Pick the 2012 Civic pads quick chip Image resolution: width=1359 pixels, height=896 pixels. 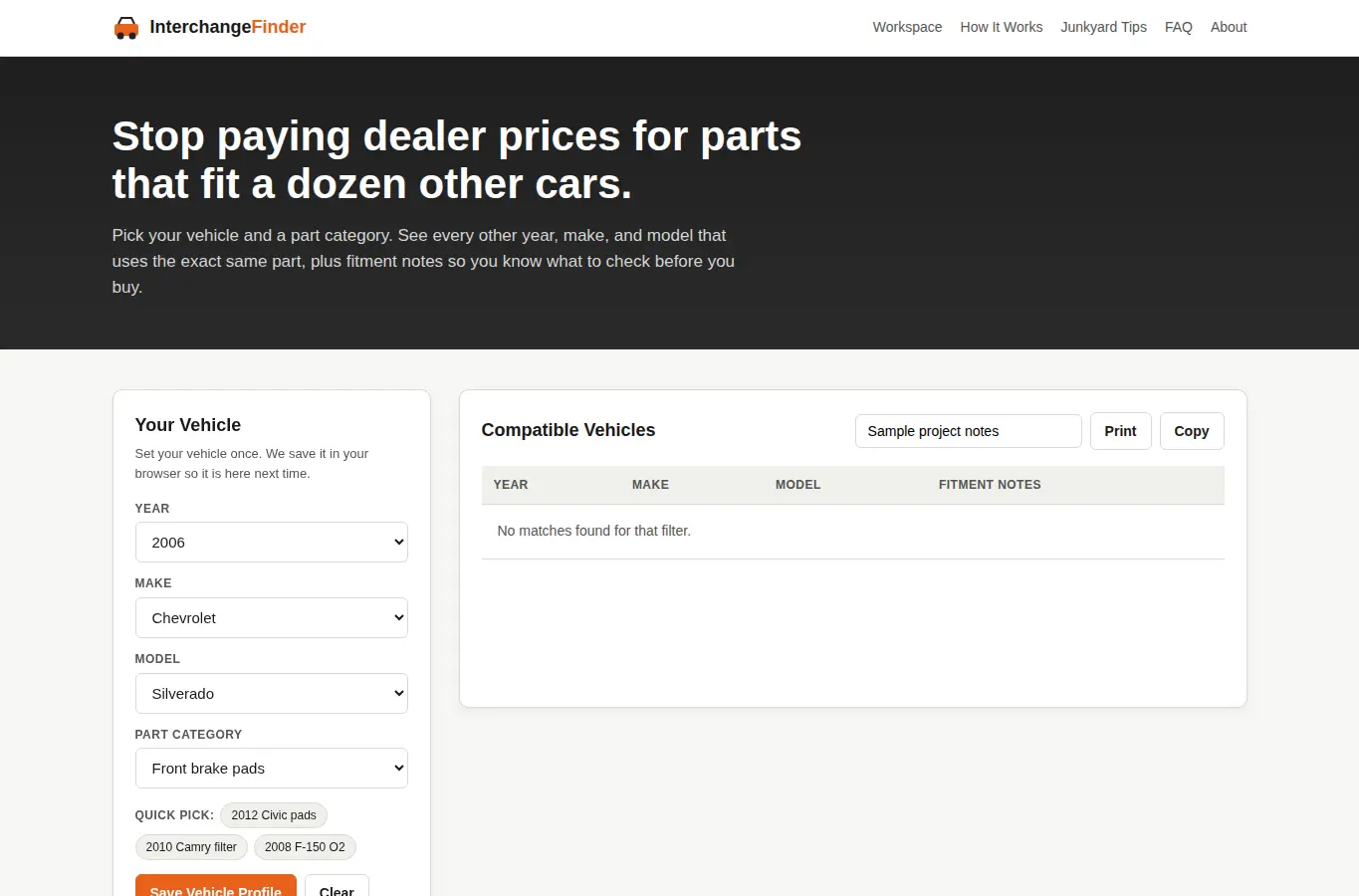[x=274, y=815]
